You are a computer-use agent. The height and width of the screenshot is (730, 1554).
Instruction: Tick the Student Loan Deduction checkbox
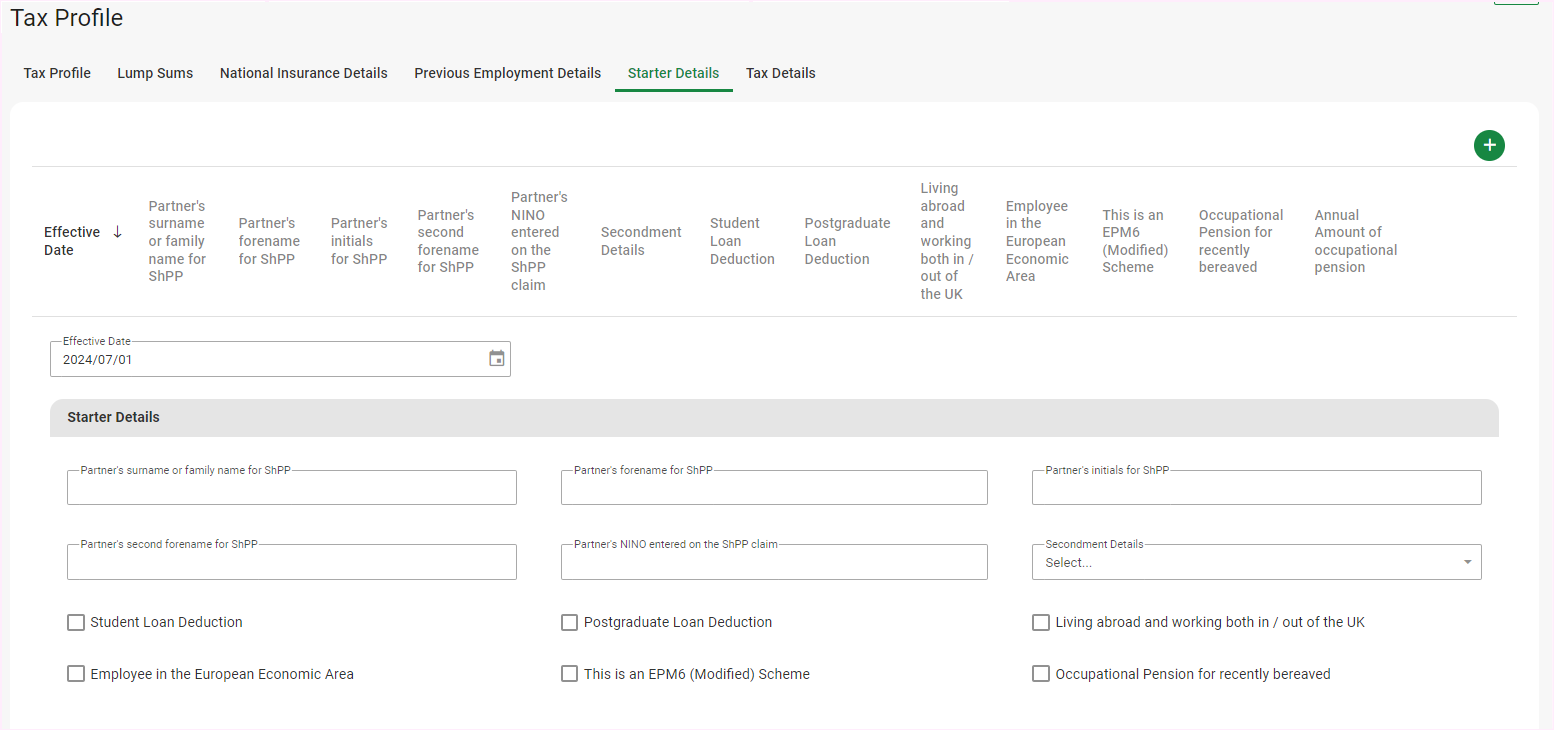76,623
